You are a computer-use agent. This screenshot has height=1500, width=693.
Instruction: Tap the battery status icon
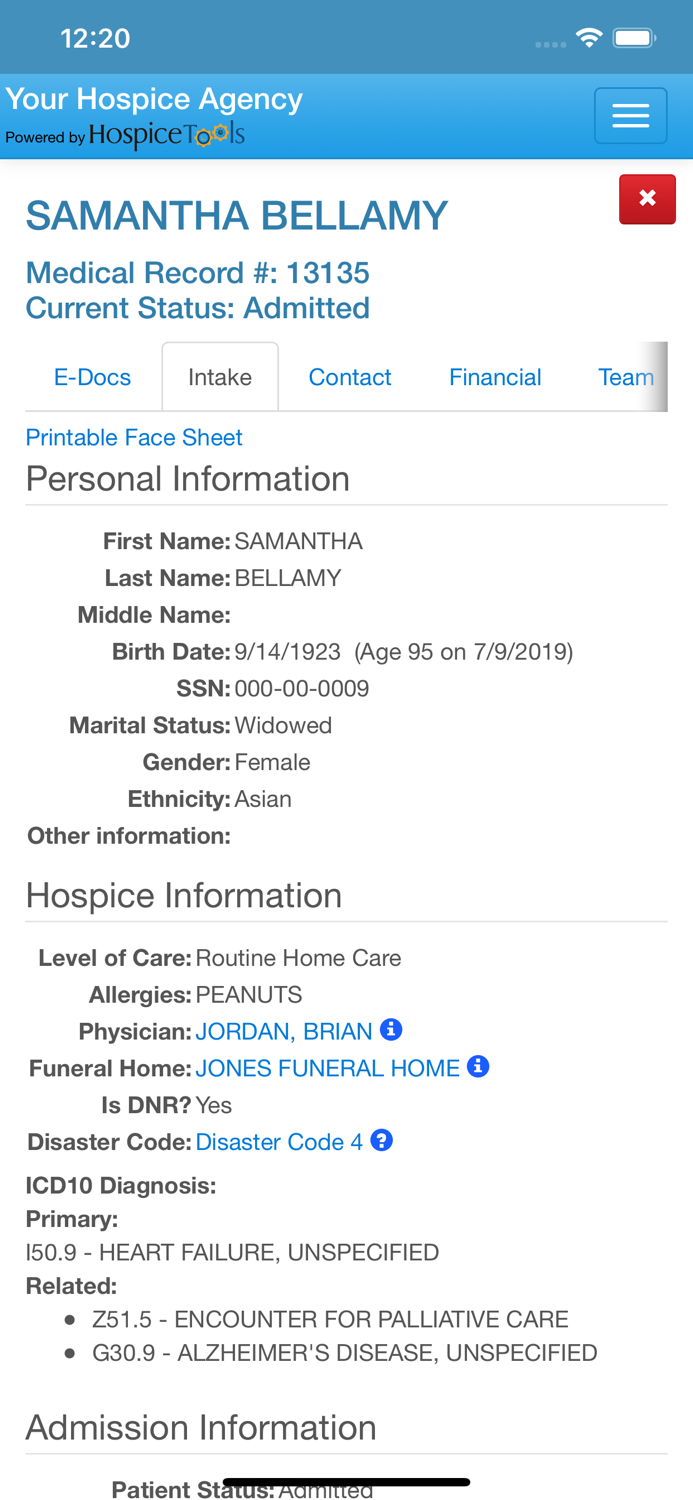634,39
